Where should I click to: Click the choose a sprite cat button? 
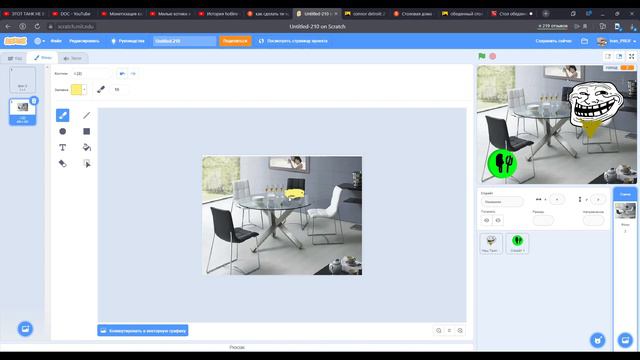coord(598,340)
